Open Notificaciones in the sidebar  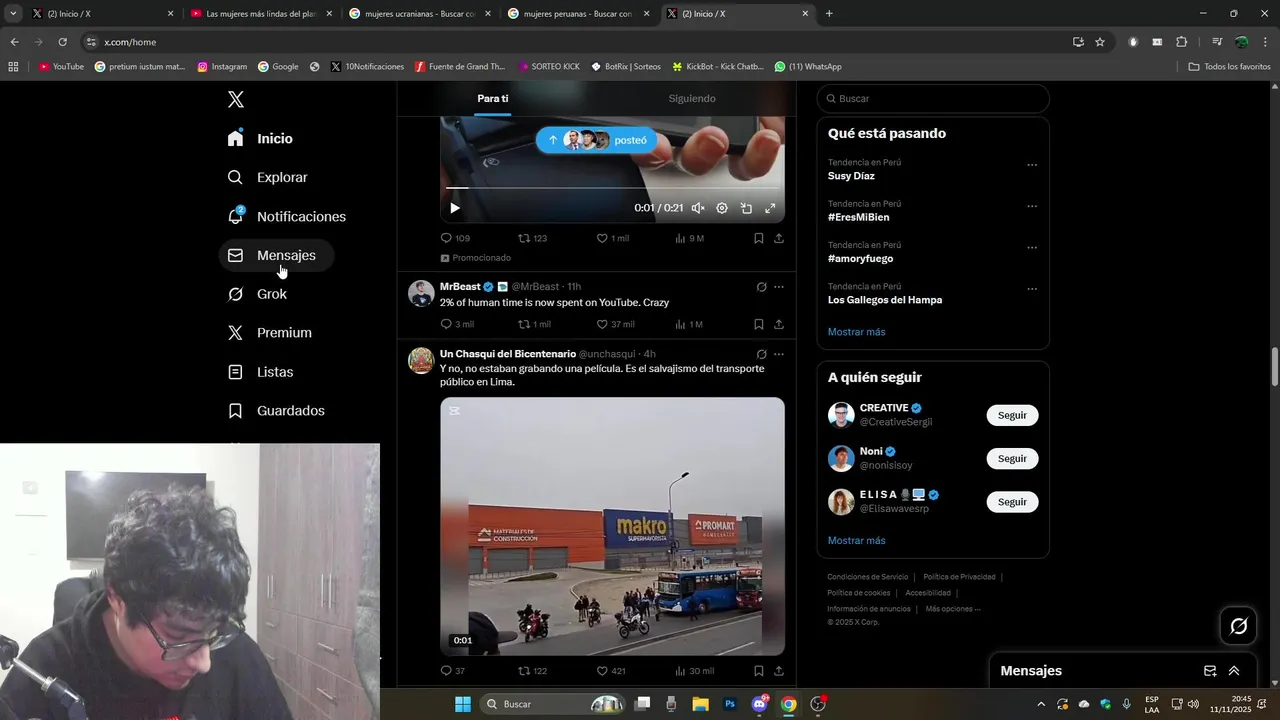click(286, 216)
